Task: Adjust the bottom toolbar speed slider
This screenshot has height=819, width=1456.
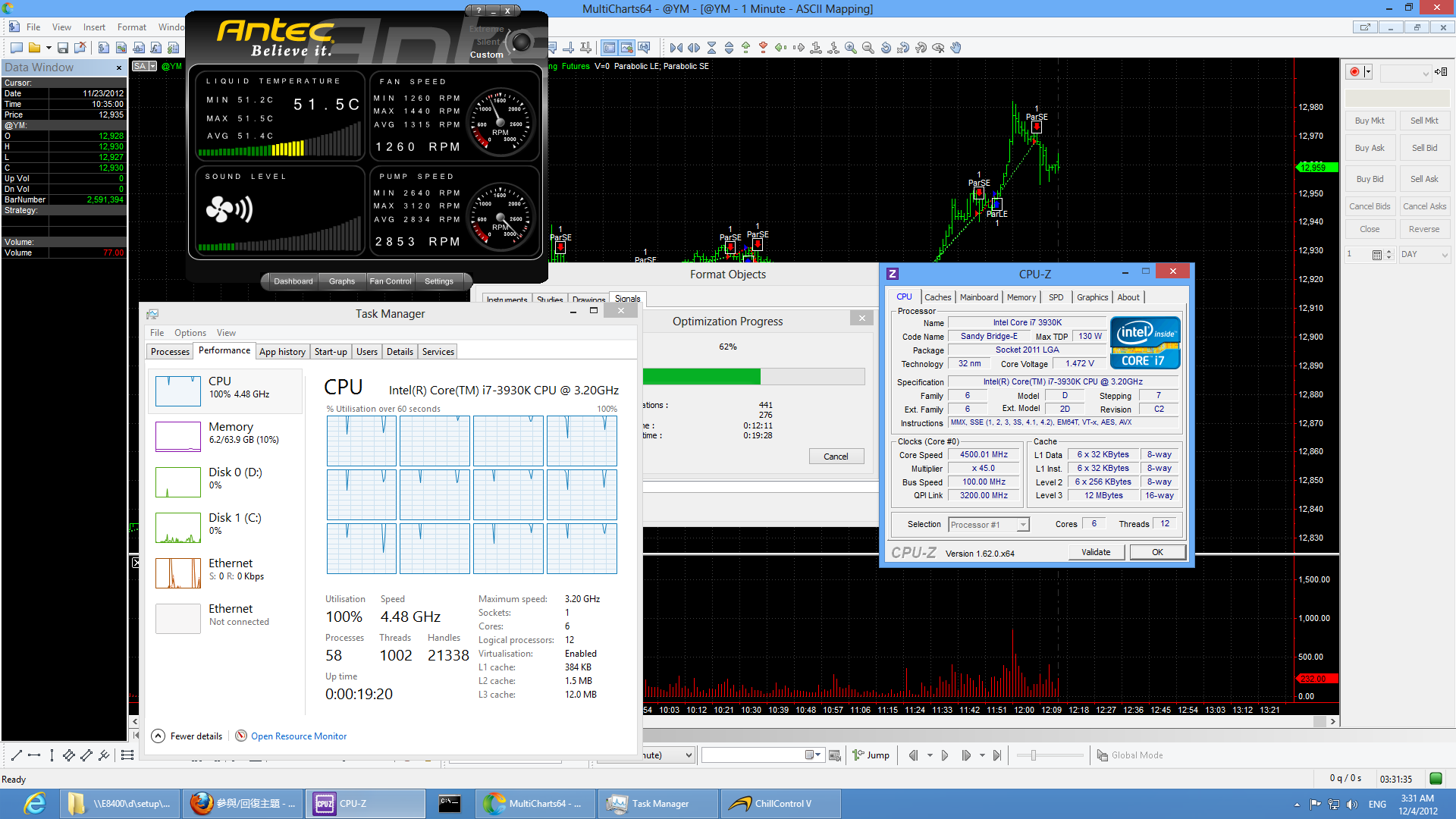Action: 1051,755
